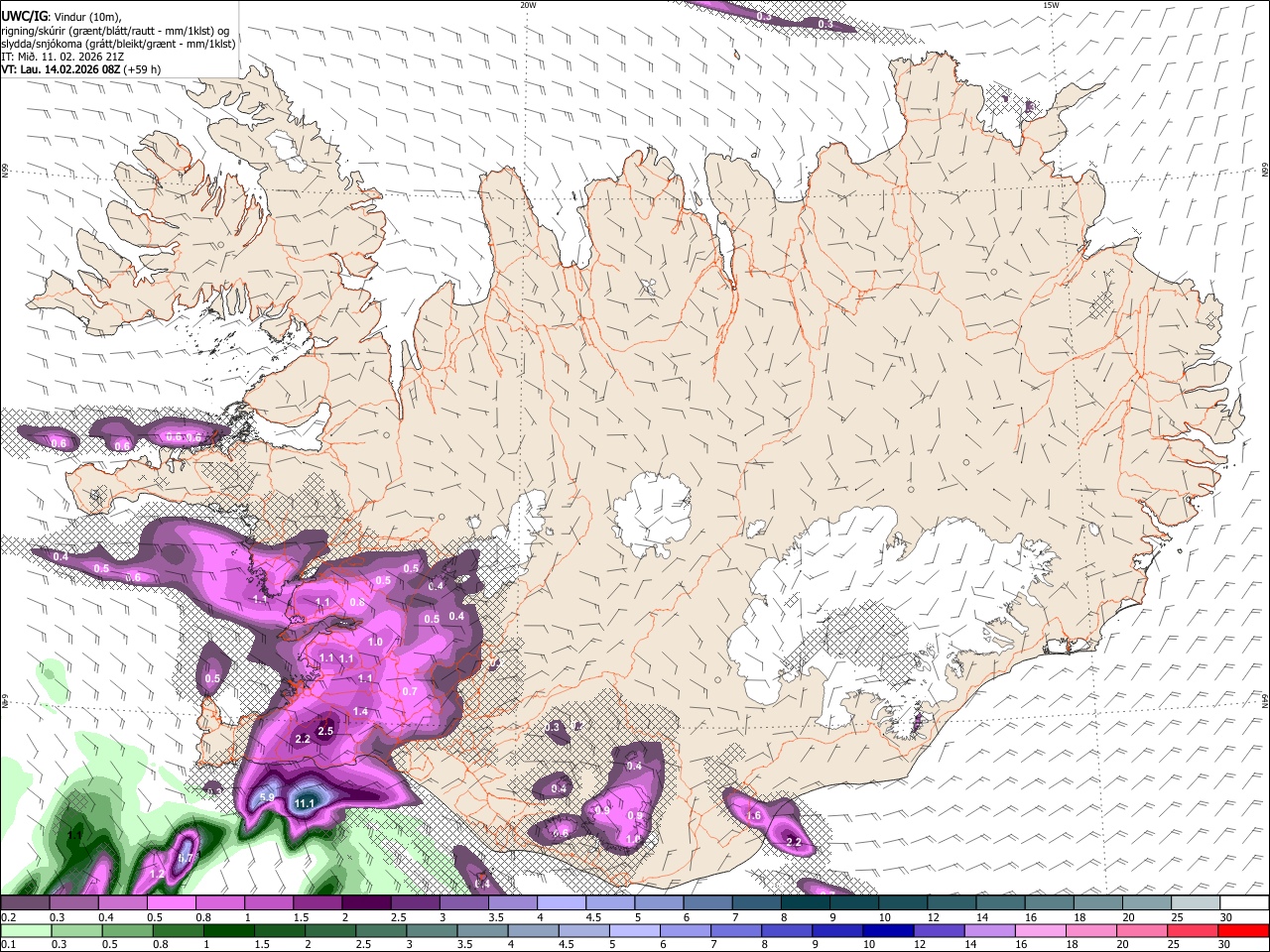Click the '(+59 h)' forecast offset text
The width and height of the screenshot is (1270, 952).
coord(143,70)
